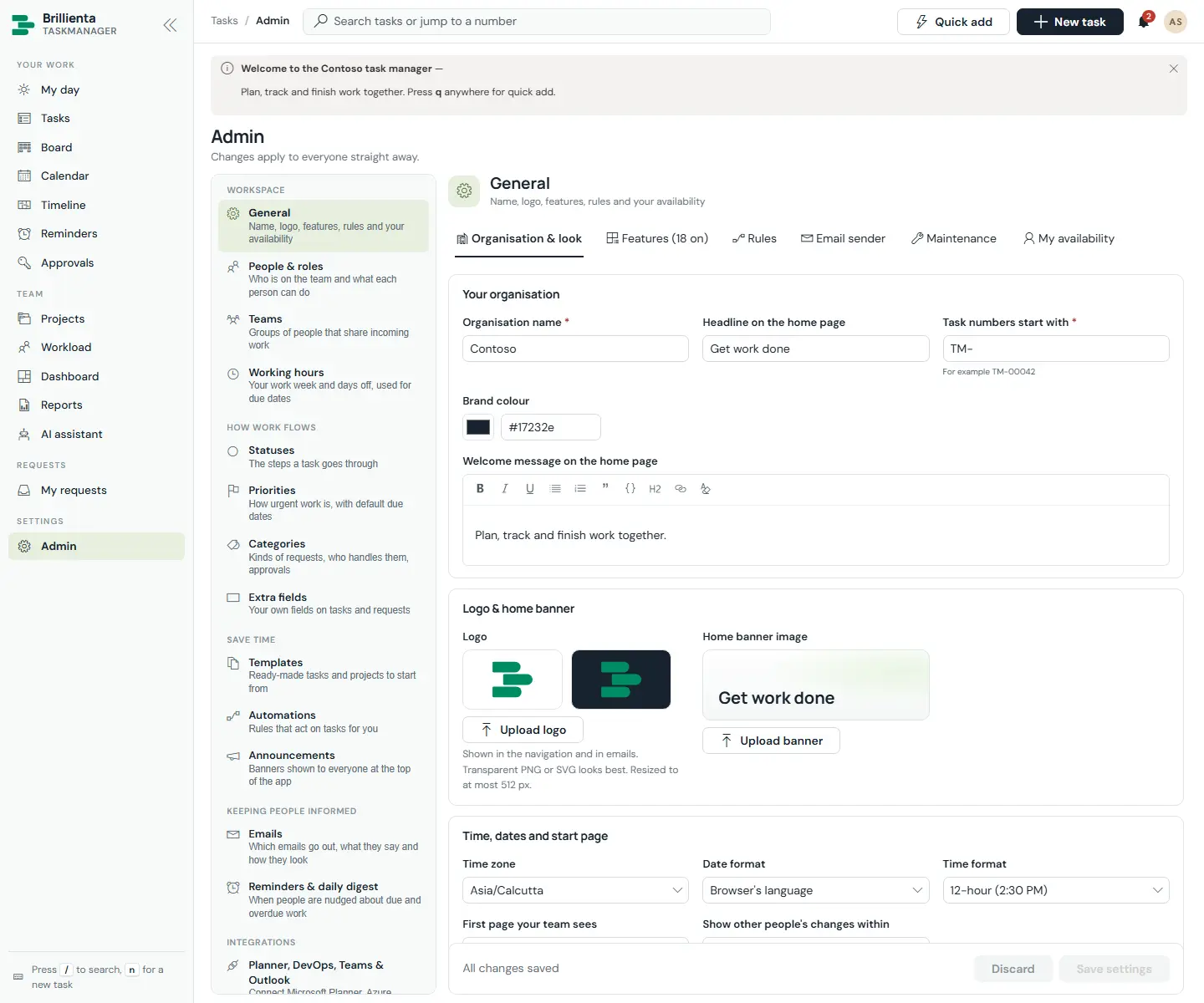The width and height of the screenshot is (1204, 1003).
Task: Open the Date format dropdown
Action: [x=816, y=890]
